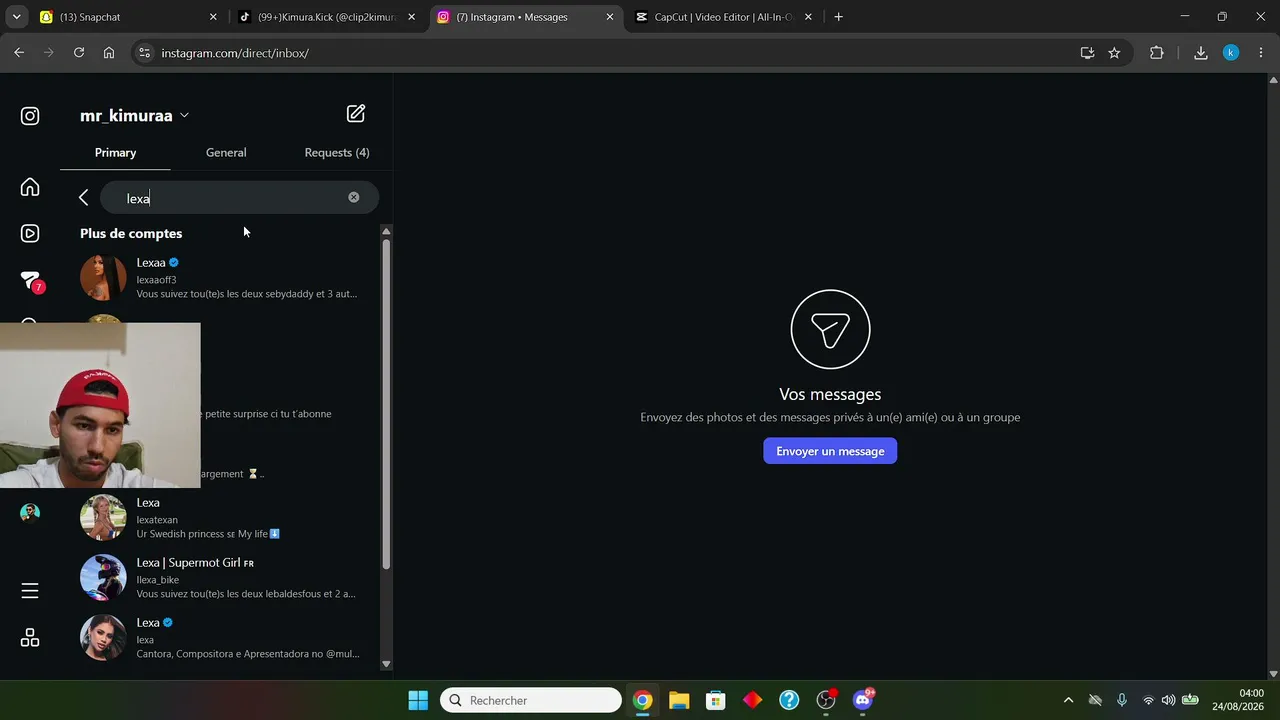Go back in browser history
The image size is (1280, 720).
tap(19, 53)
